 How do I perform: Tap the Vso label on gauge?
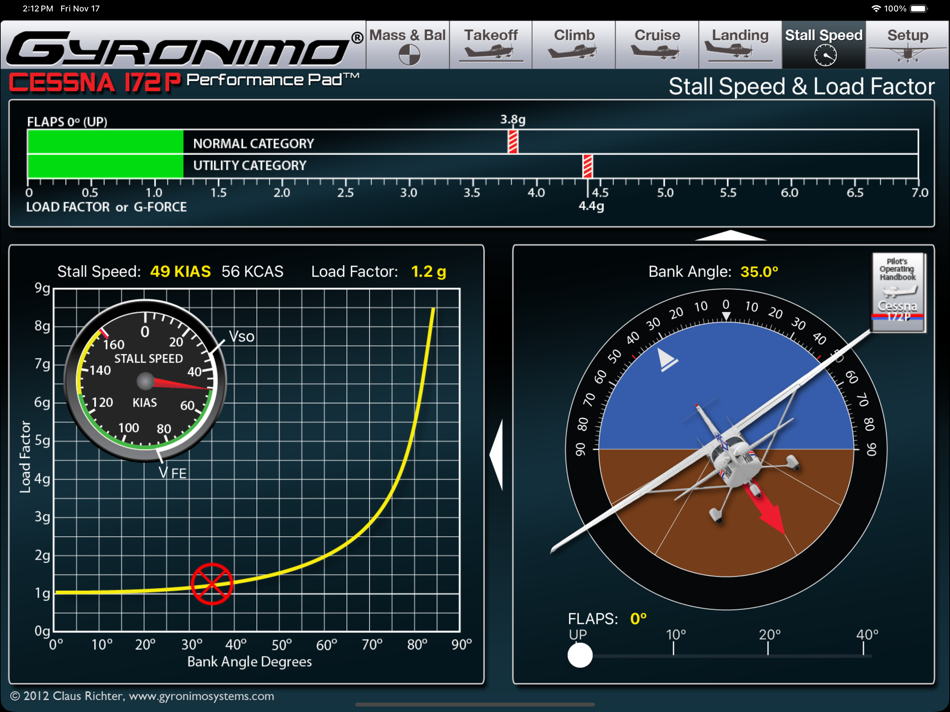(241, 337)
